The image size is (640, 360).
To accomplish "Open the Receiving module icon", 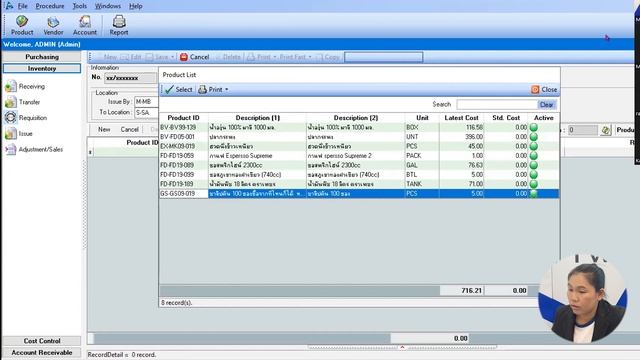I will tap(11, 86).
